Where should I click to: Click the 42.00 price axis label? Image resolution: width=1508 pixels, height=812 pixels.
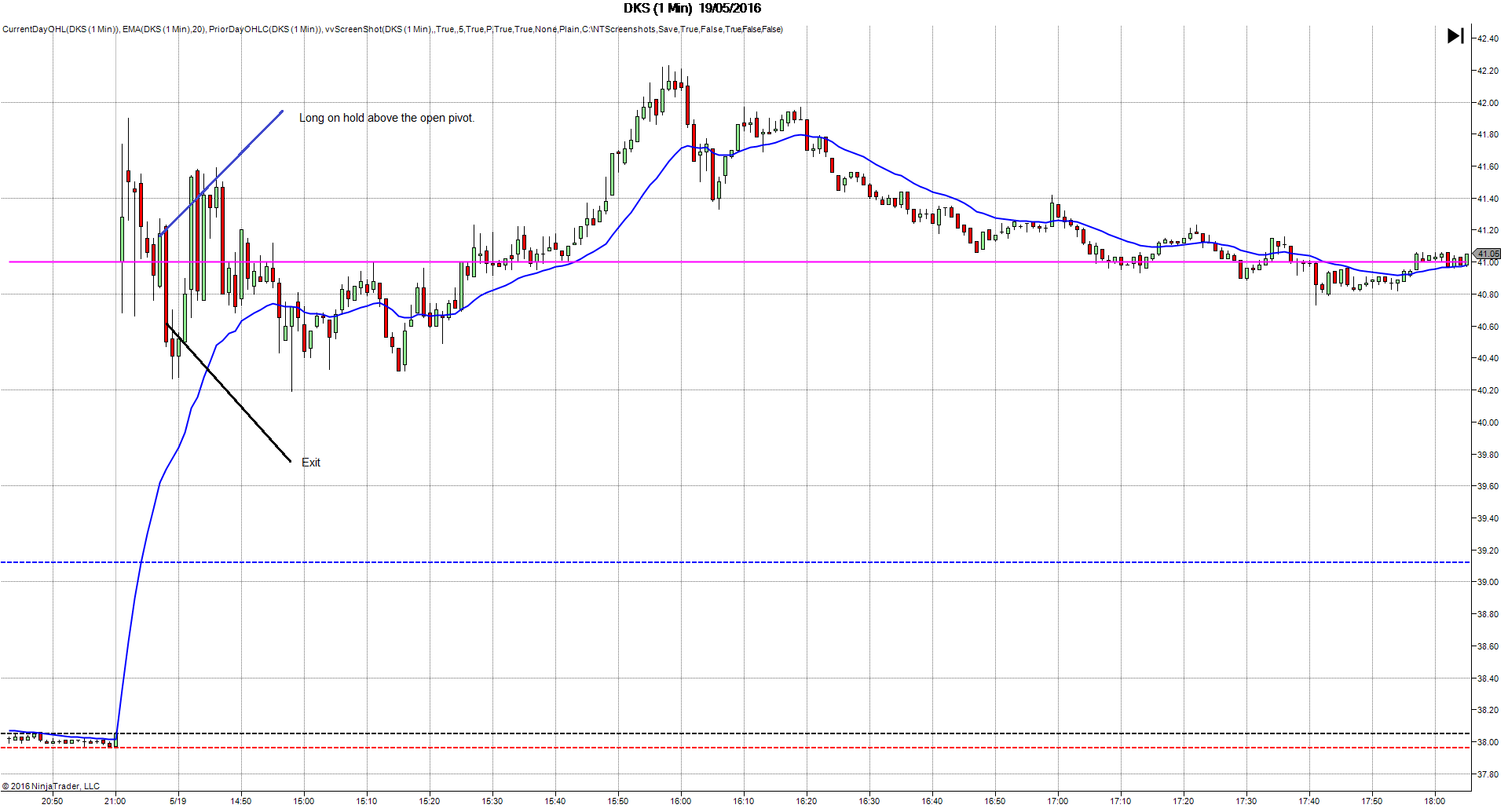pyautogui.click(x=1488, y=103)
